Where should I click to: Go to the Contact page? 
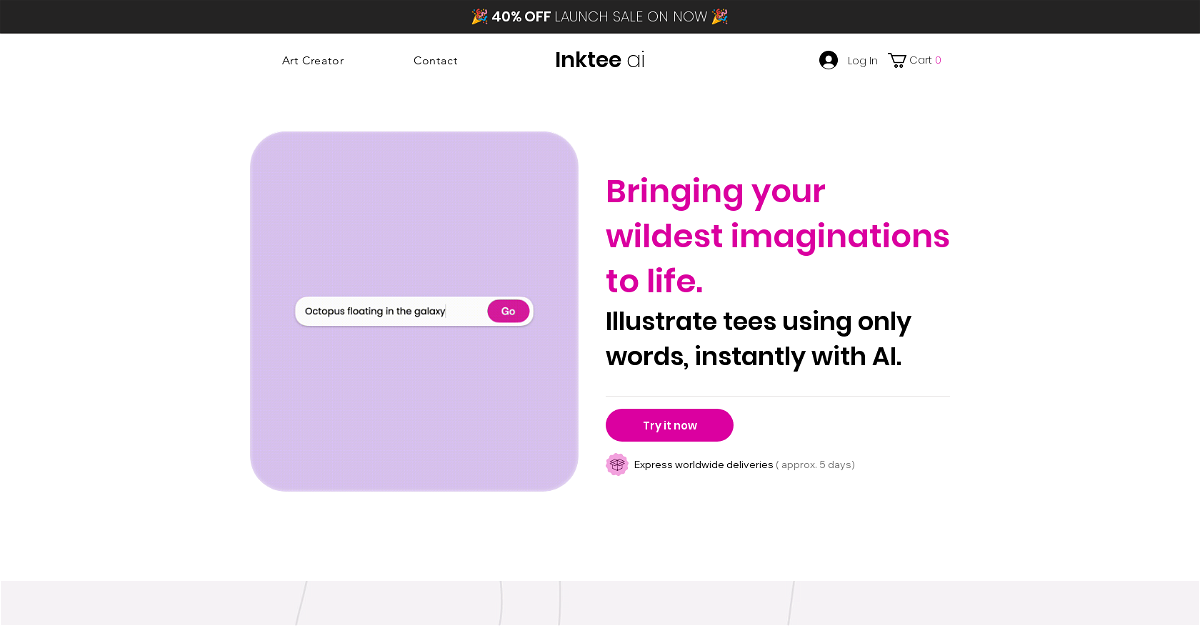435,61
